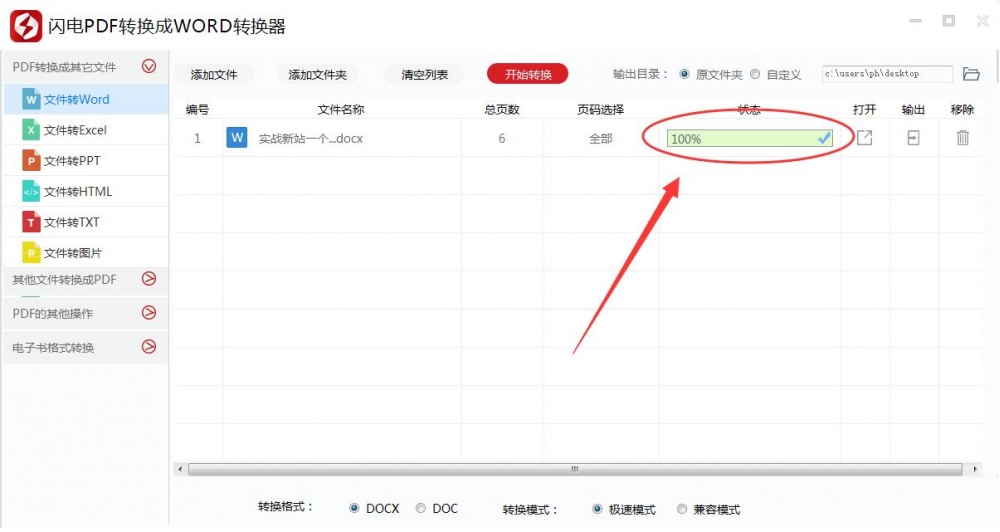The width and height of the screenshot is (1000, 532).
Task: Open the 文件转HTML menu item
Action: pyautogui.click(x=86, y=191)
